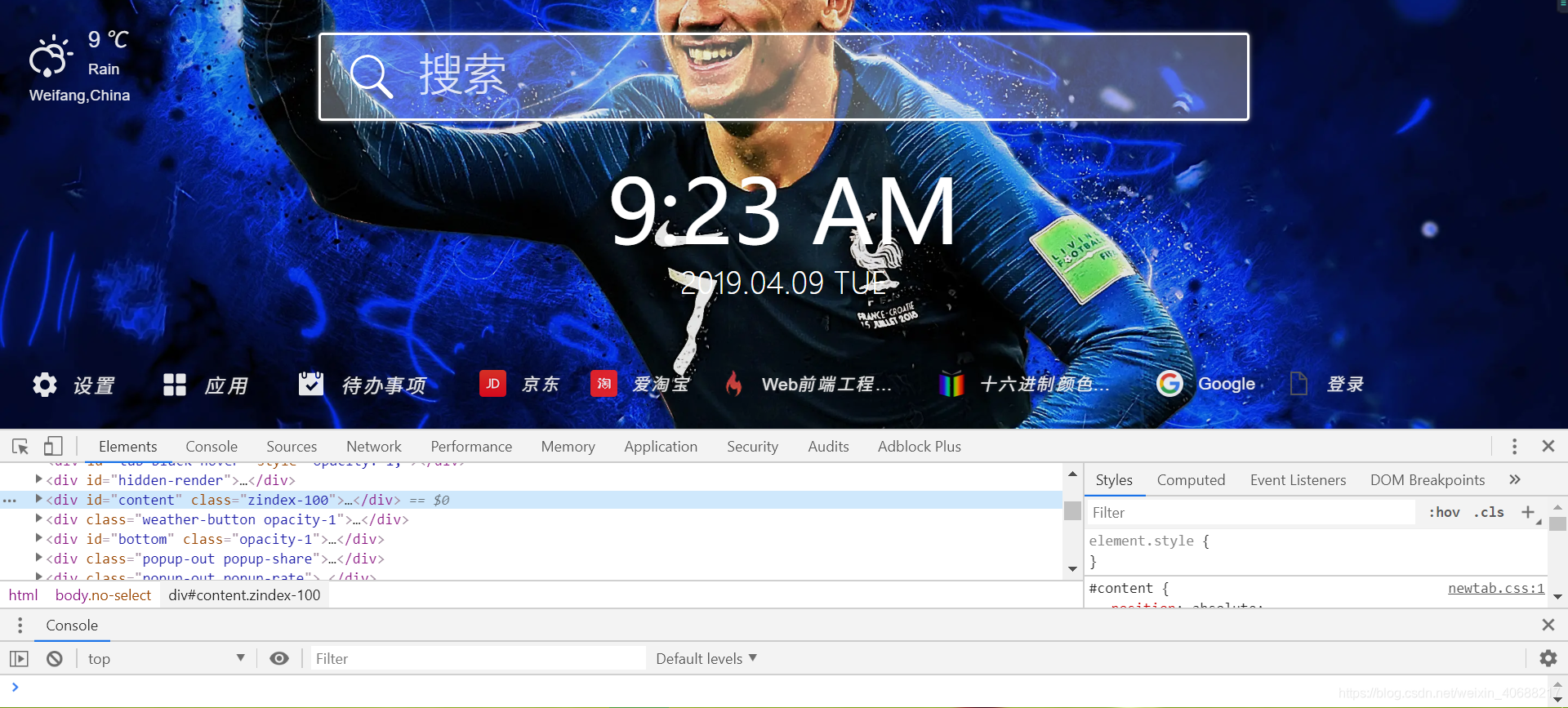Switch to the Memory tab
This screenshot has width=1568, height=708.
tap(568, 447)
